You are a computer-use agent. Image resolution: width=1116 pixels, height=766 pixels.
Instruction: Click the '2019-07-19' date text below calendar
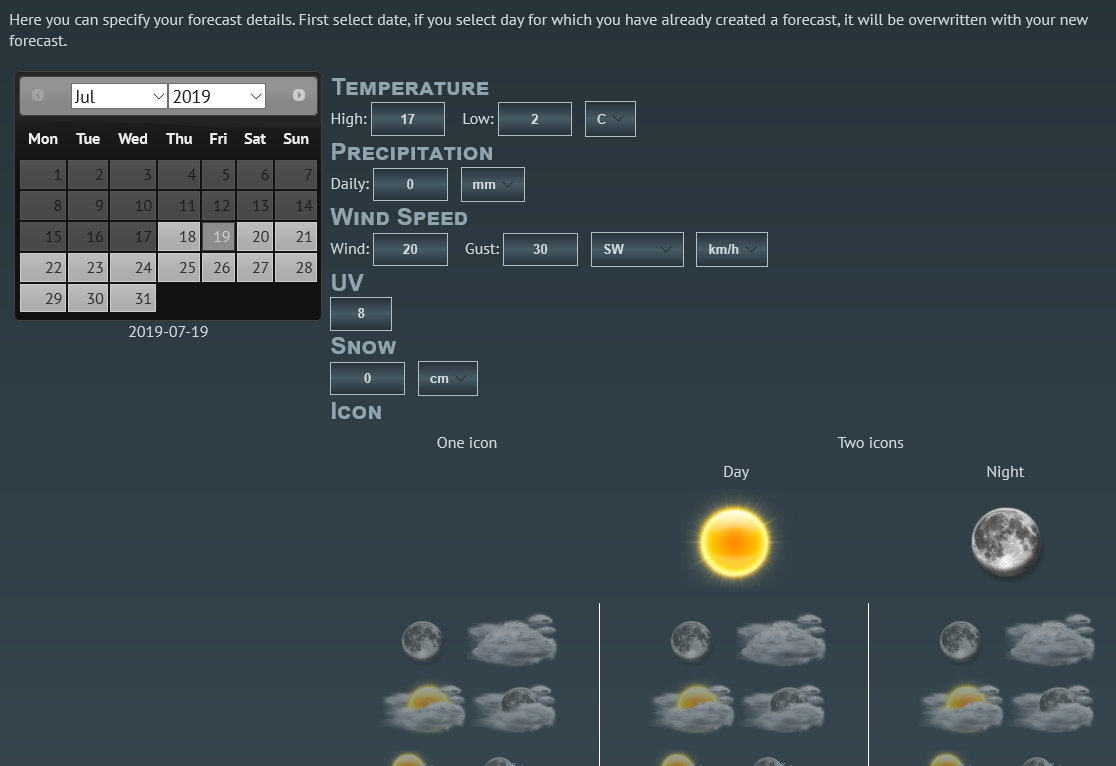coord(168,332)
